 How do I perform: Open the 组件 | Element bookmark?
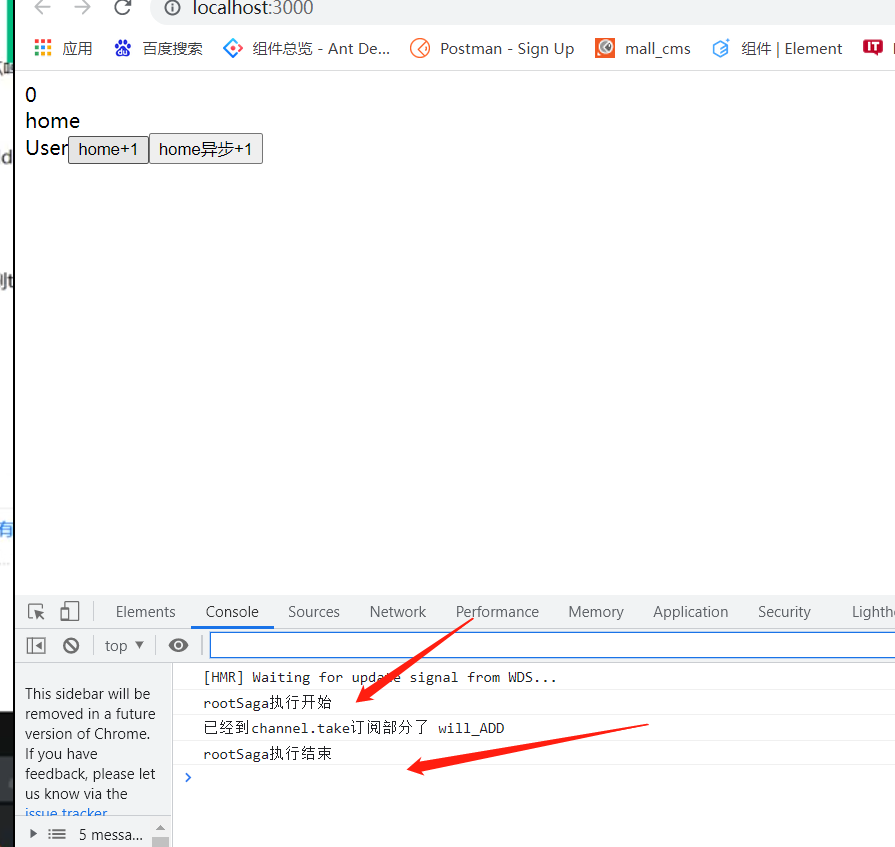point(777,49)
